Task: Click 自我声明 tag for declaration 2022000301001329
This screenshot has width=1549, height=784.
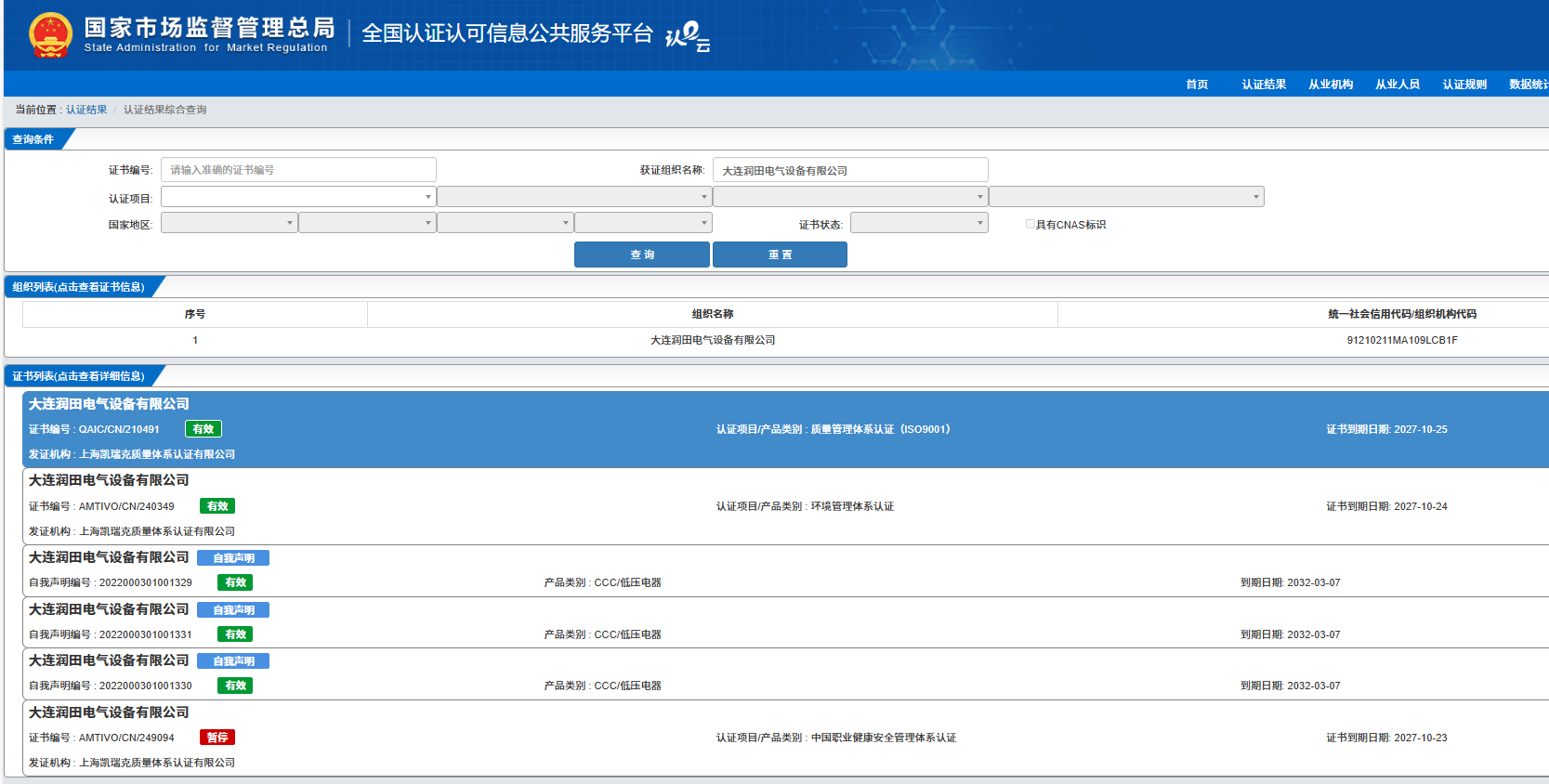Action: (233, 558)
